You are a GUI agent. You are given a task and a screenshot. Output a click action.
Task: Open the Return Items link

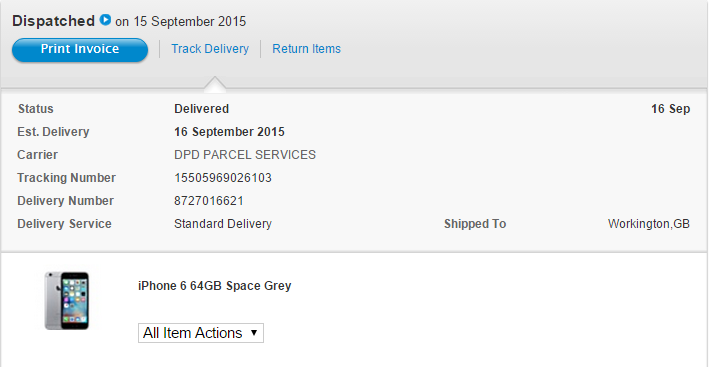click(x=307, y=49)
